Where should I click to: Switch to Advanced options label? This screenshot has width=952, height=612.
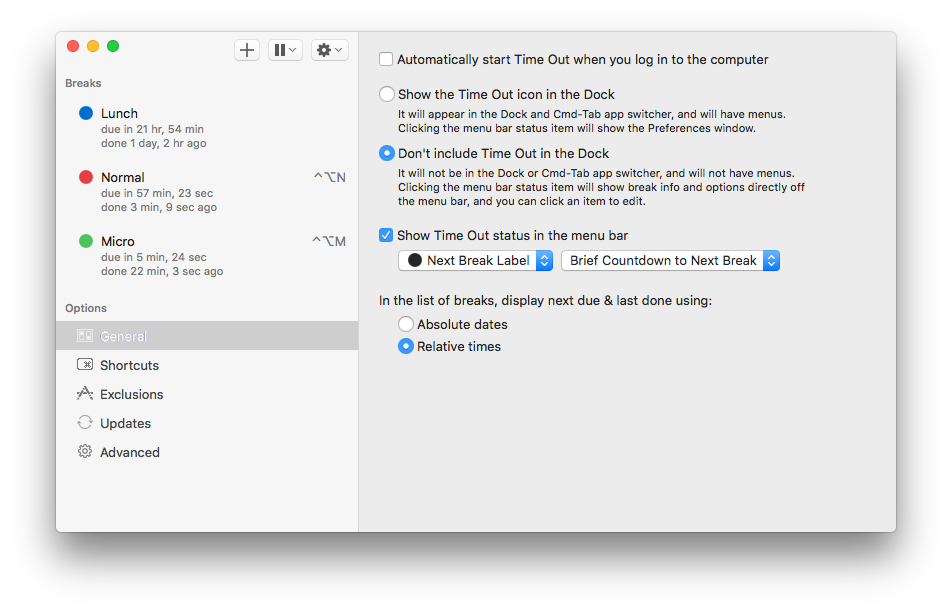130,452
